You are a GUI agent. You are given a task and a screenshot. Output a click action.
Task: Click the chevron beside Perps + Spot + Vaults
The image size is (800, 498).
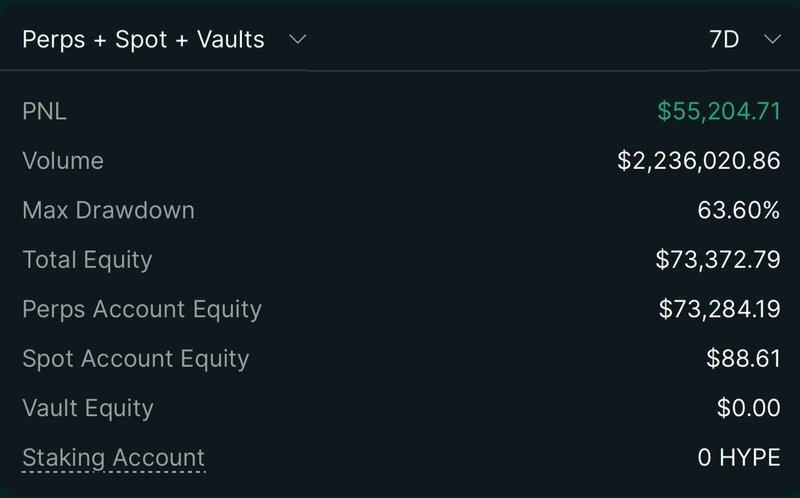pos(296,40)
